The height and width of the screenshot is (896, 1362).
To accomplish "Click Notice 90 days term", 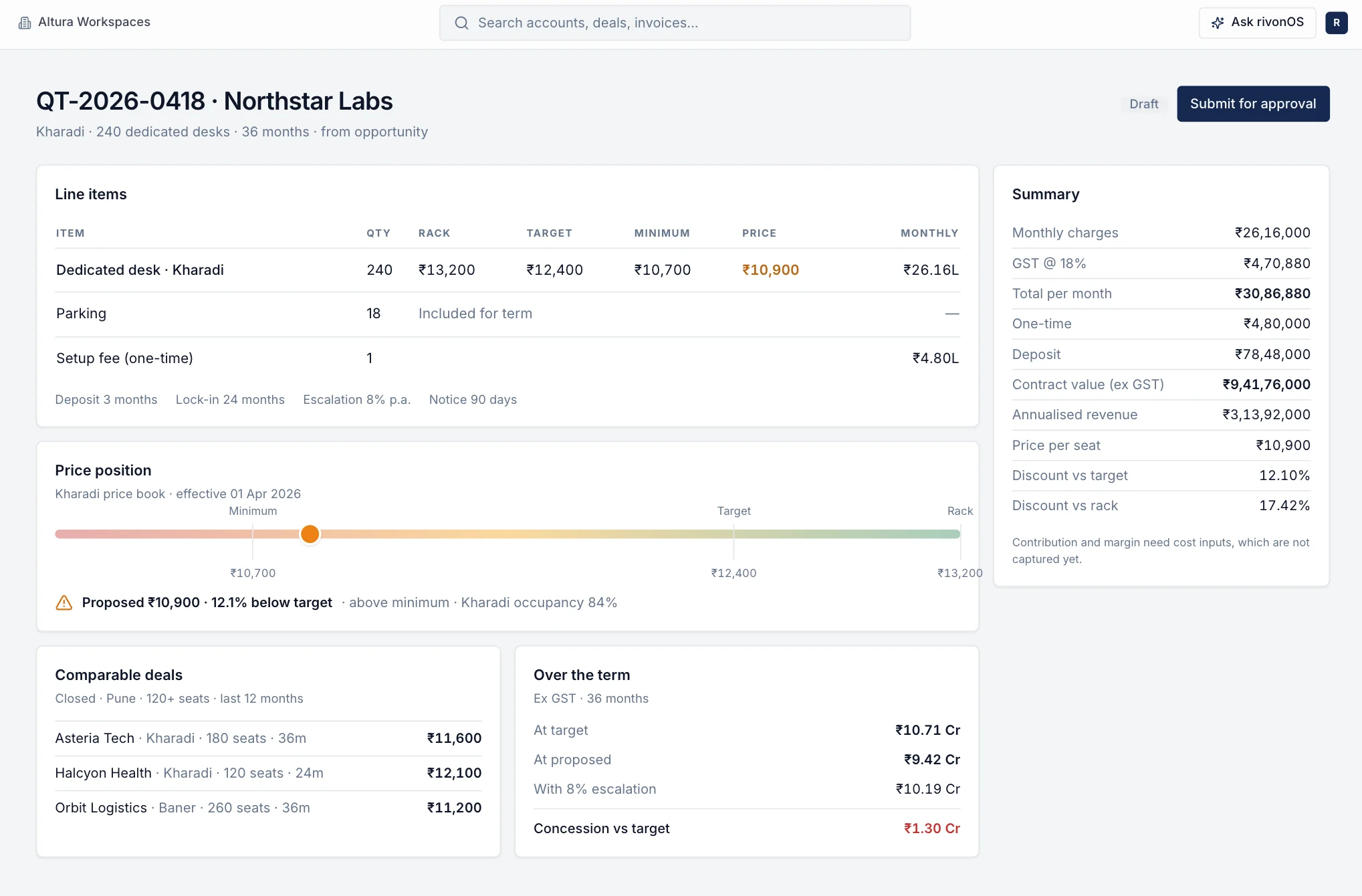I will [473, 400].
